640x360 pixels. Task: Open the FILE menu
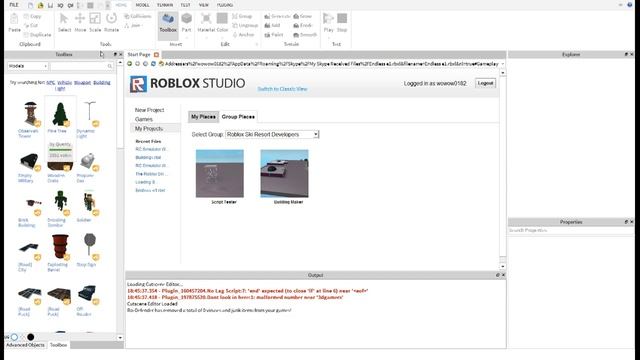pyautogui.click(x=14, y=5)
